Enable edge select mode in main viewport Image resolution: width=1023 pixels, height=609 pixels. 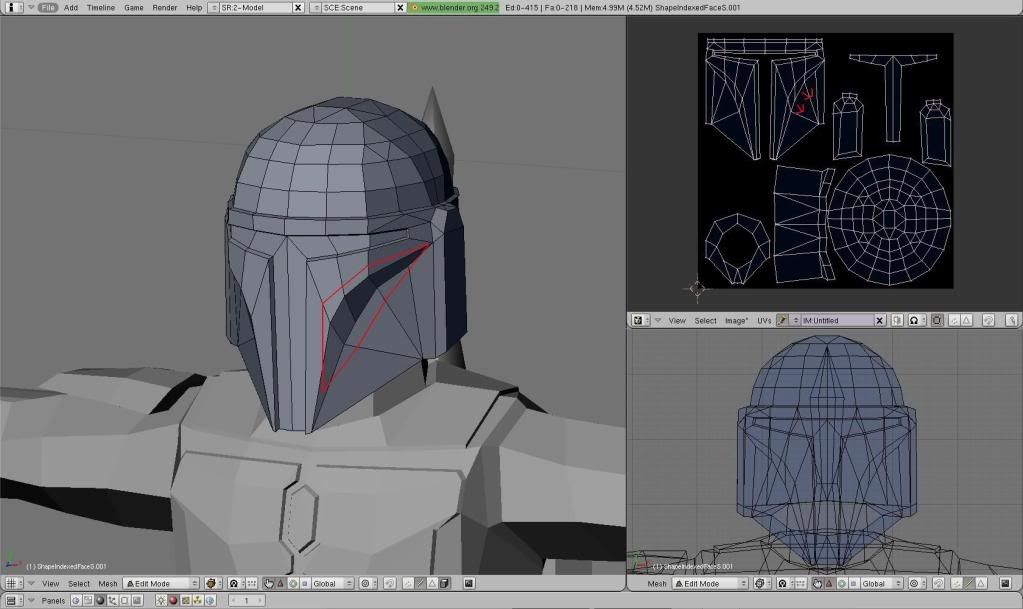click(x=420, y=584)
